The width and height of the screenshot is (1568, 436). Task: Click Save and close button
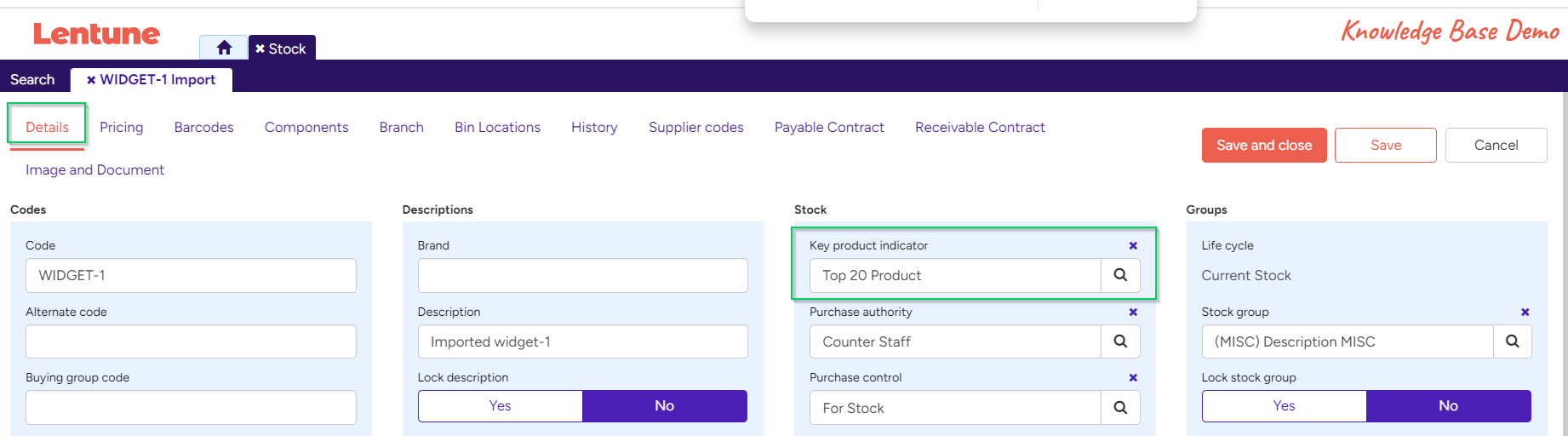tap(1264, 145)
